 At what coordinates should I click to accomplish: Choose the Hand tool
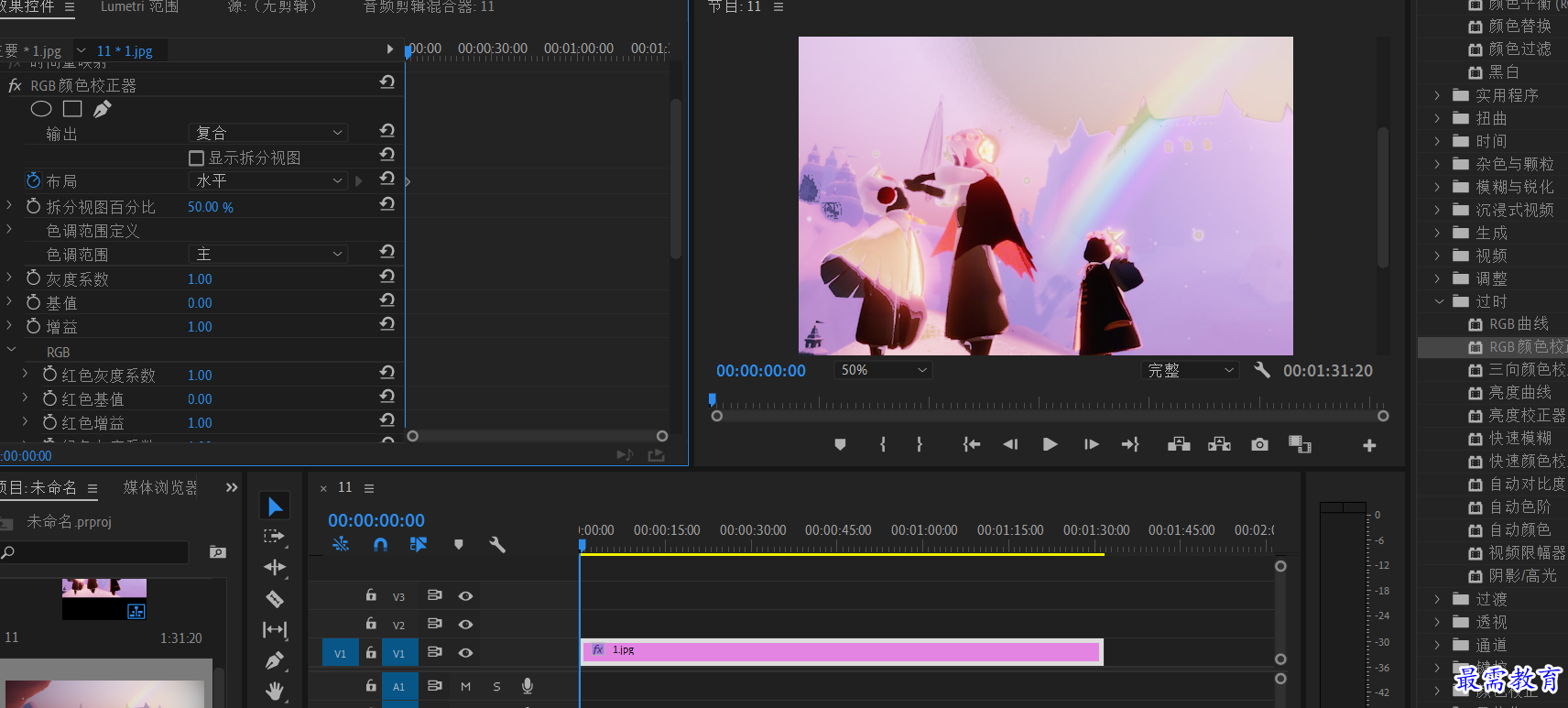pyautogui.click(x=275, y=691)
